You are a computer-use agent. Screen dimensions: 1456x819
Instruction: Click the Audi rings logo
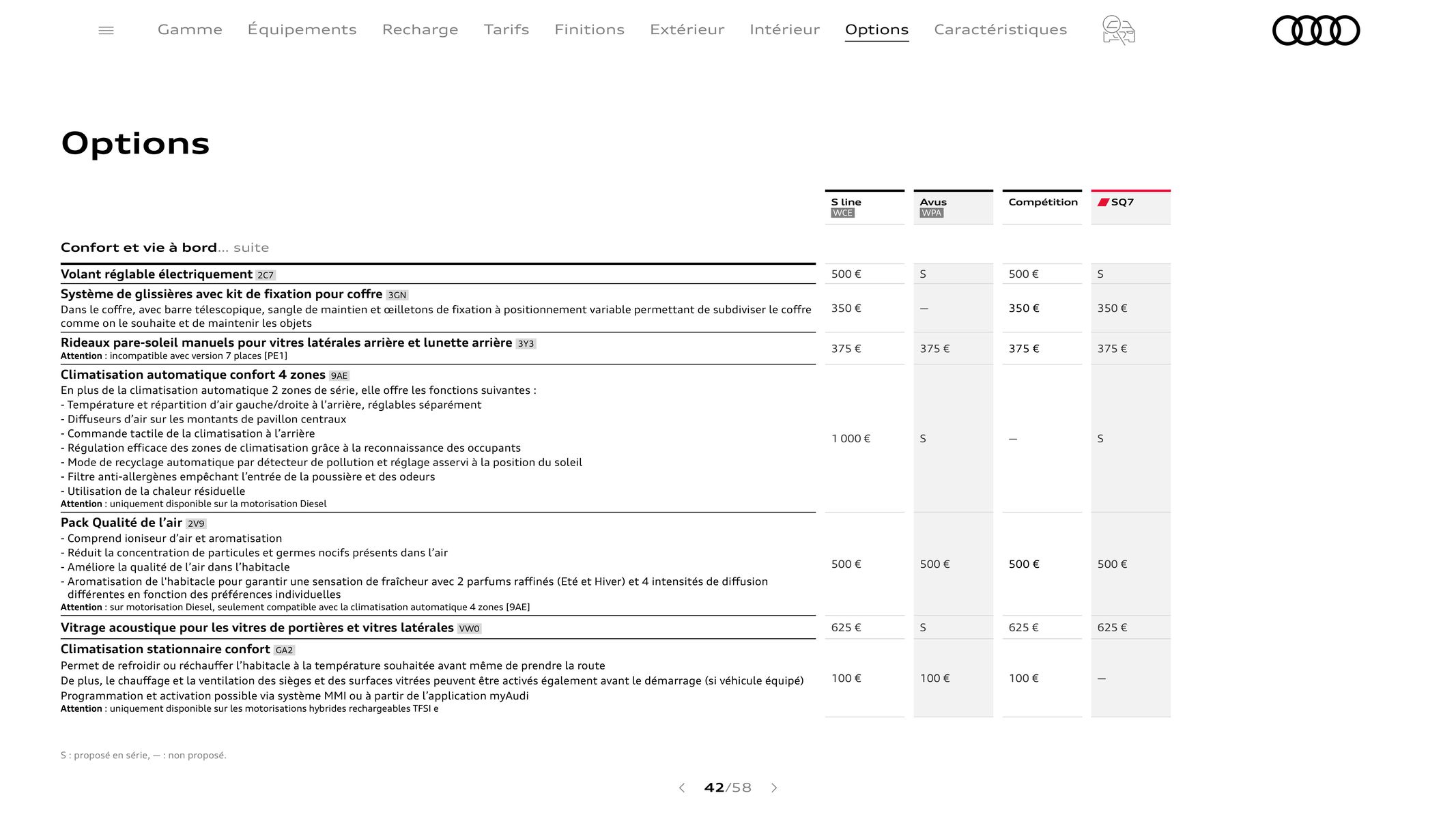1316,30
